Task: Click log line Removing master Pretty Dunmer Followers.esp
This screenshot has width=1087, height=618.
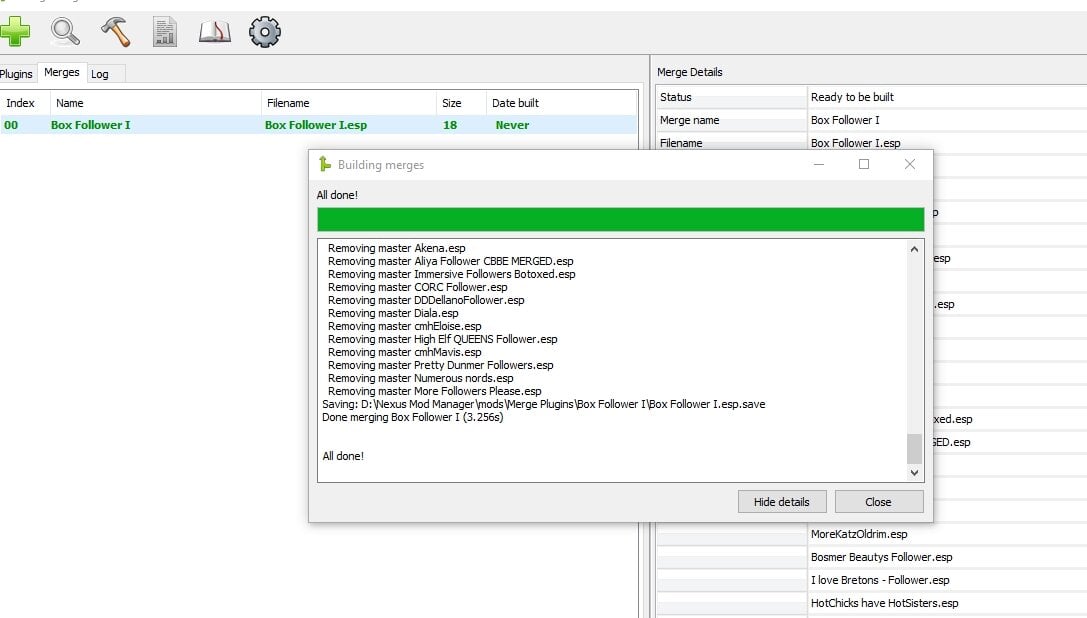Action: pyautogui.click(x=440, y=365)
